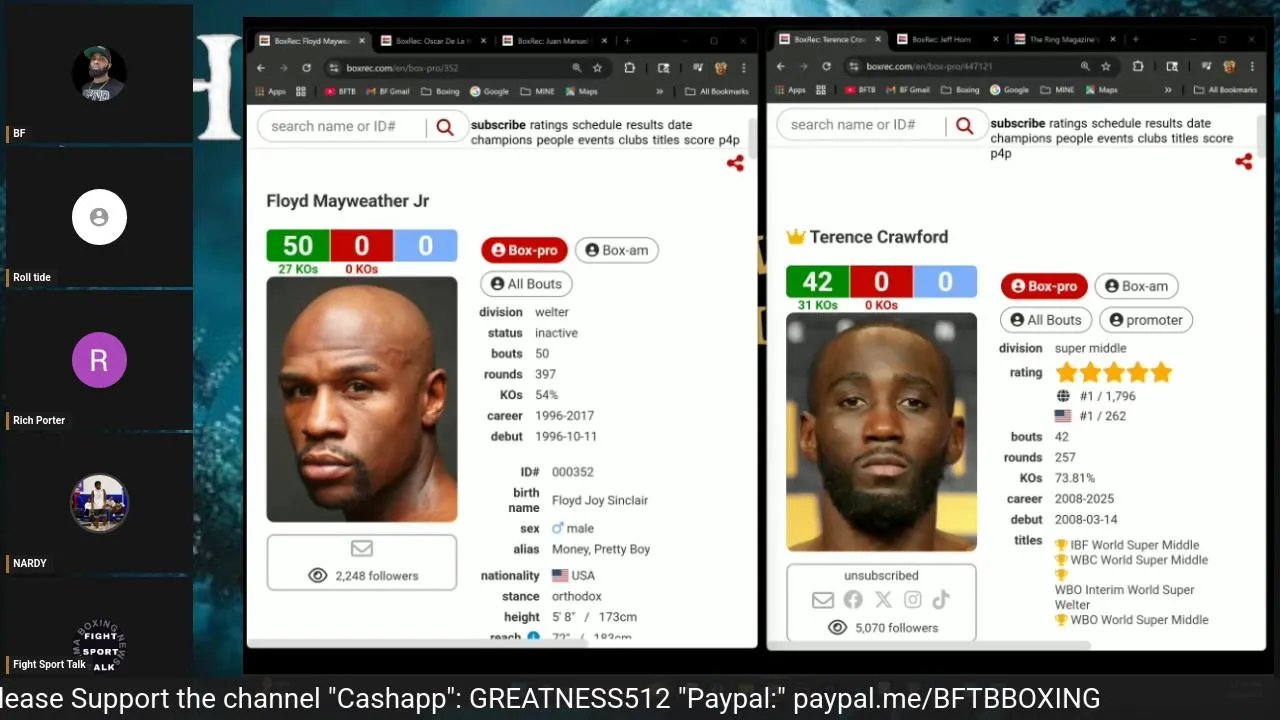Click the search magnifier in the Mayweather window

point(445,127)
